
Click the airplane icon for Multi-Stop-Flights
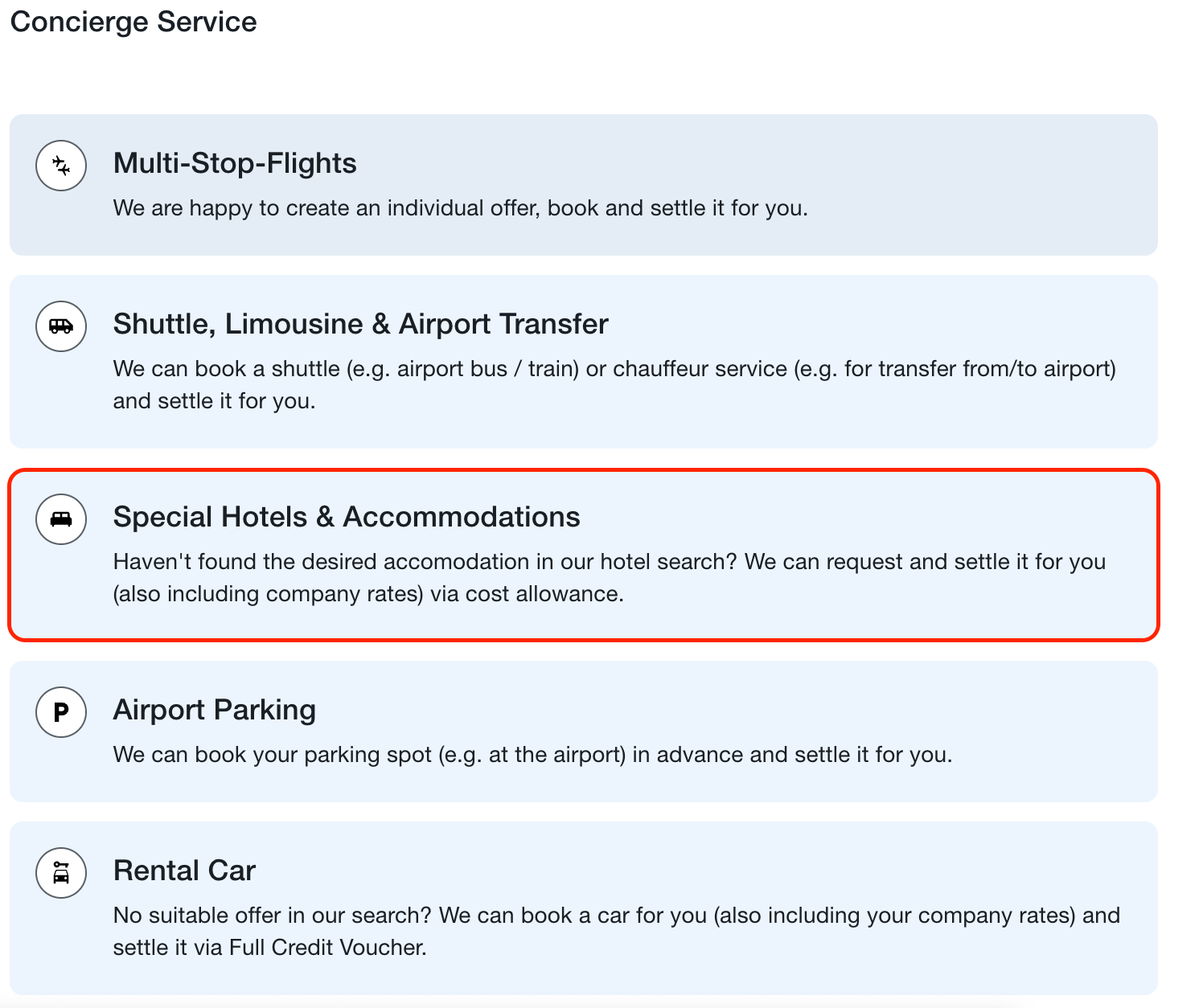point(61,166)
